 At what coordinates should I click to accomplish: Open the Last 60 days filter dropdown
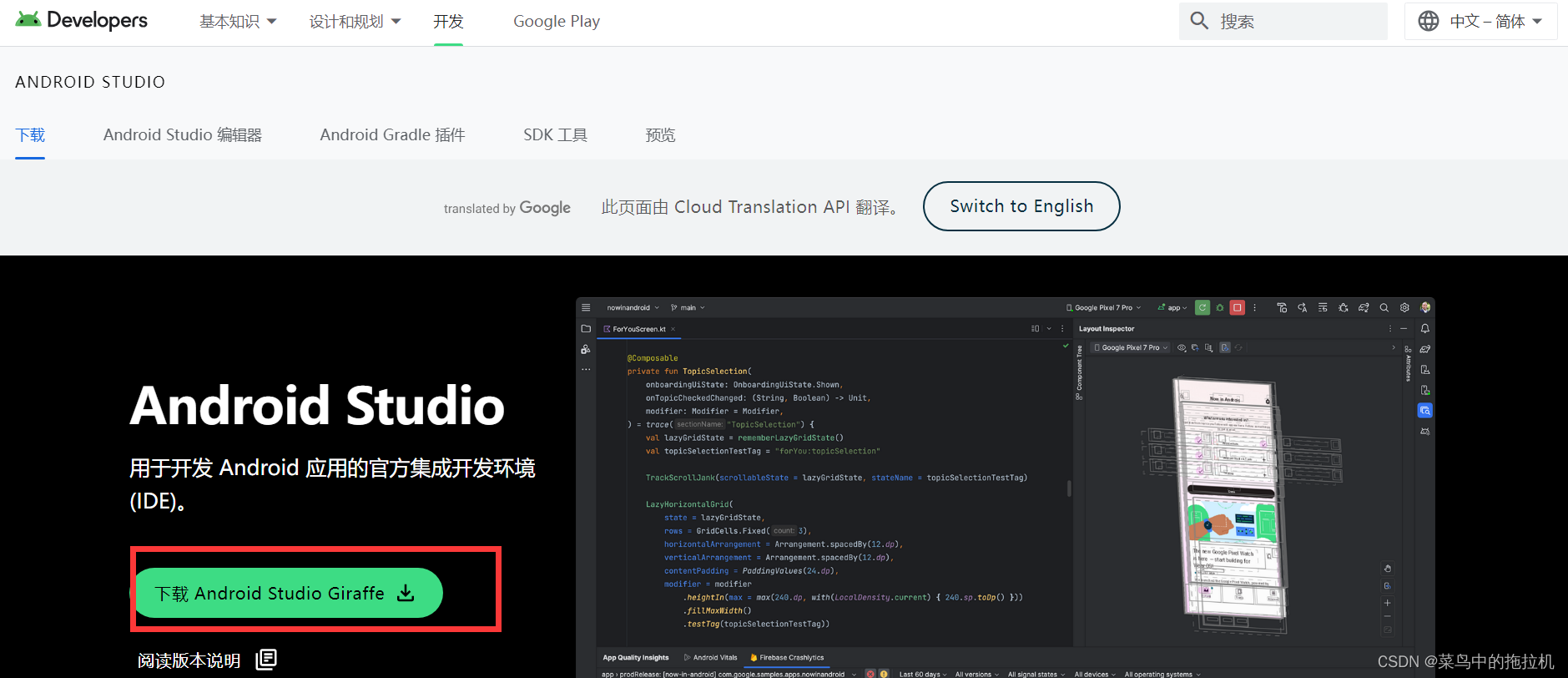pos(923,674)
